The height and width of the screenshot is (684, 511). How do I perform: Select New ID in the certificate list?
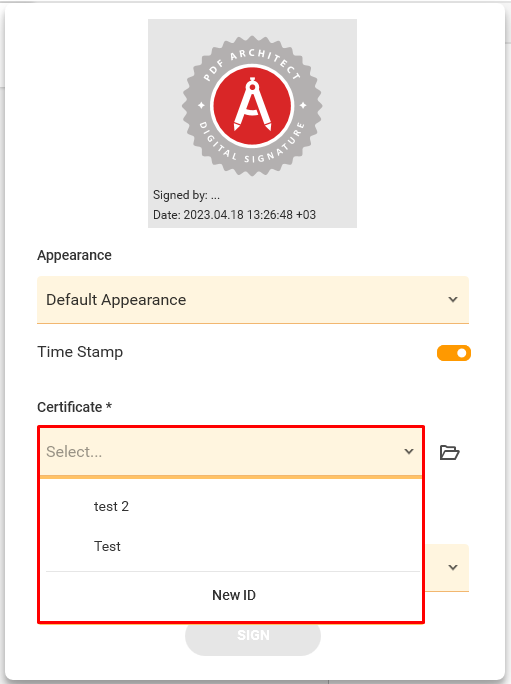tap(233, 595)
